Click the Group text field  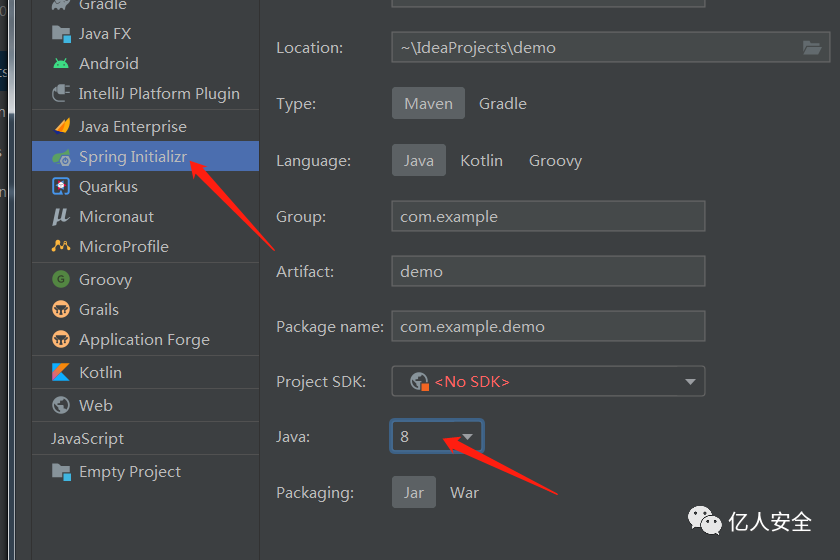pyautogui.click(x=548, y=217)
